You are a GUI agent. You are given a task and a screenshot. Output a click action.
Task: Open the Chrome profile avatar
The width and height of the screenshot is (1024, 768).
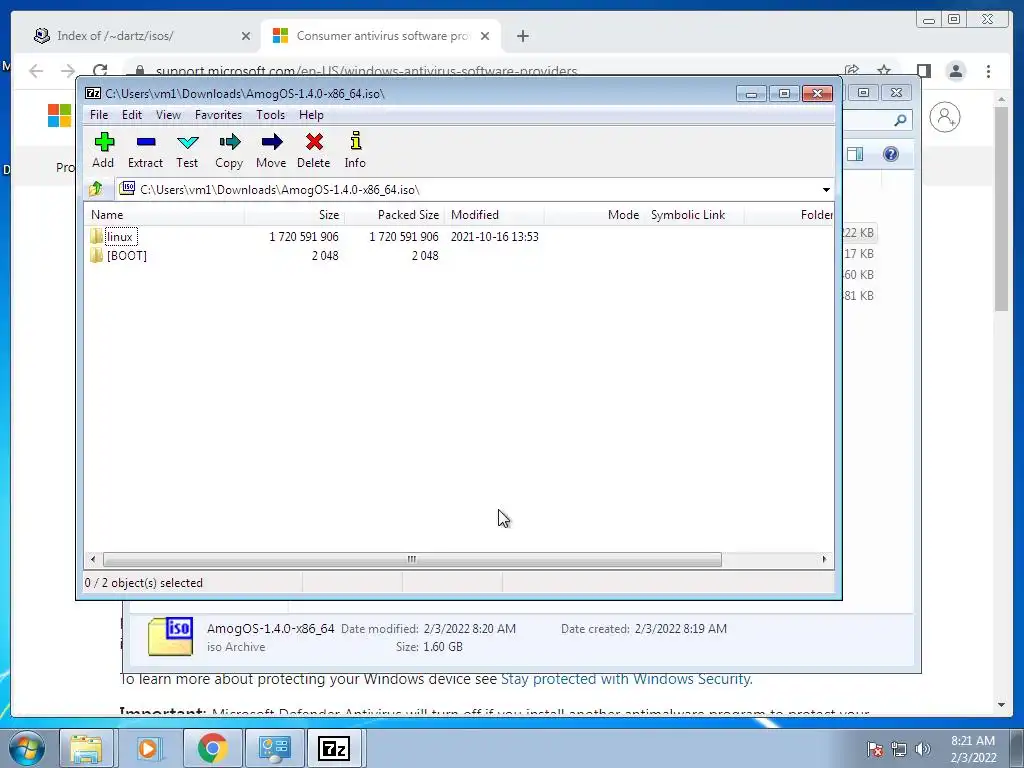point(955,71)
